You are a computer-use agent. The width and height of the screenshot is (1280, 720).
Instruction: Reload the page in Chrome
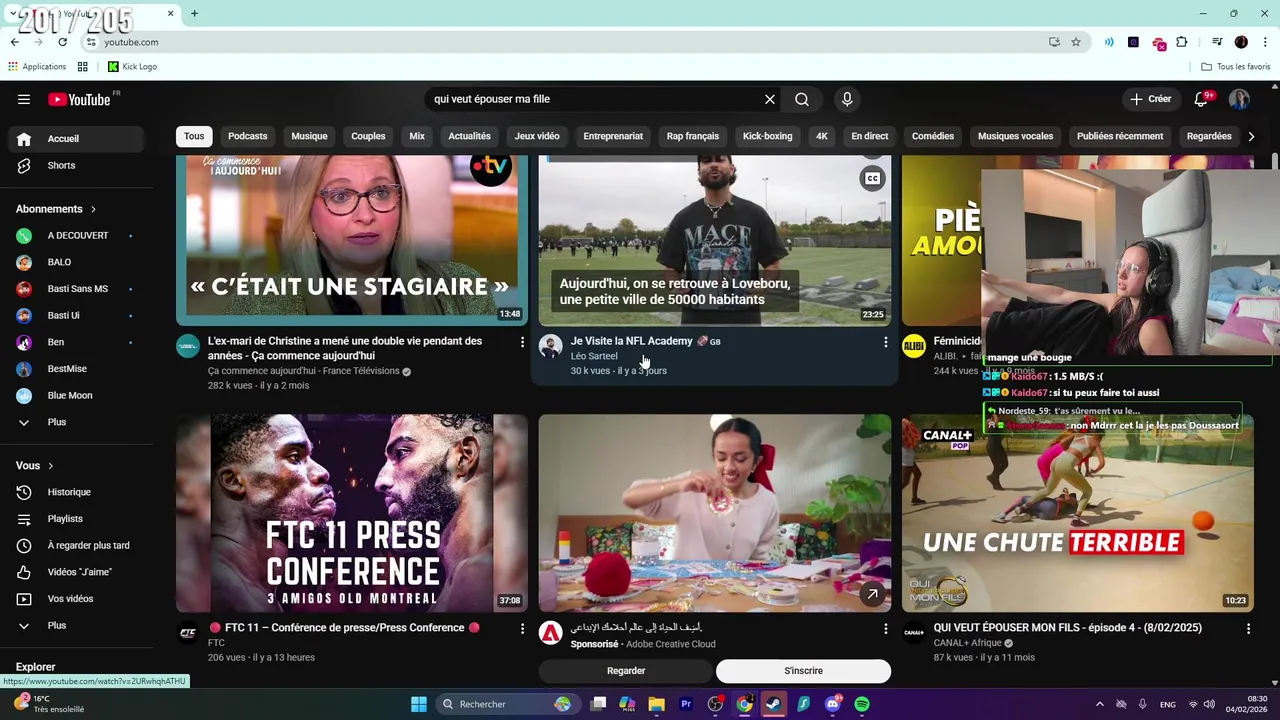[x=62, y=42]
